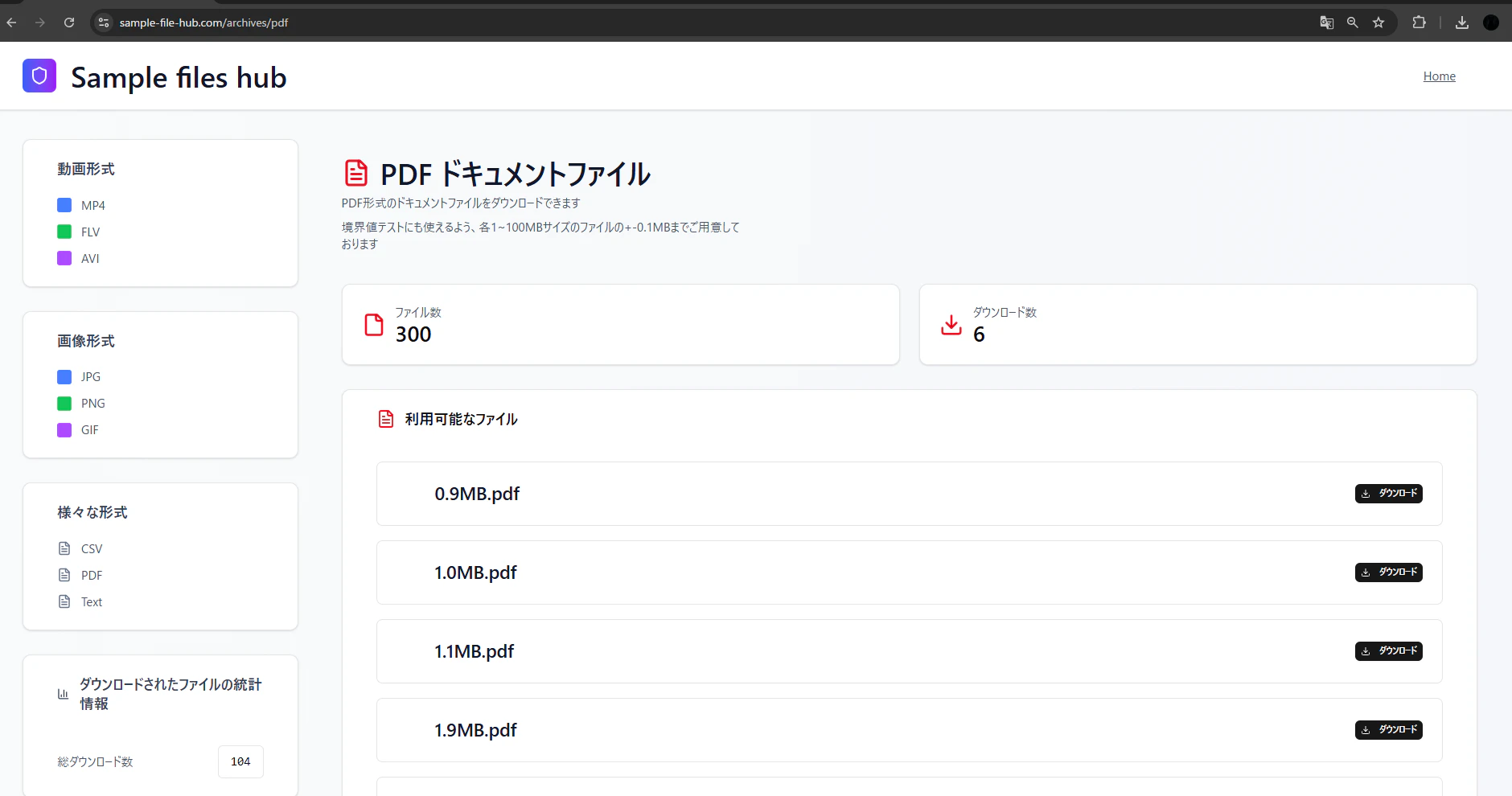Click the translate page icon
1512x796 pixels.
(x=1327, y=23)
